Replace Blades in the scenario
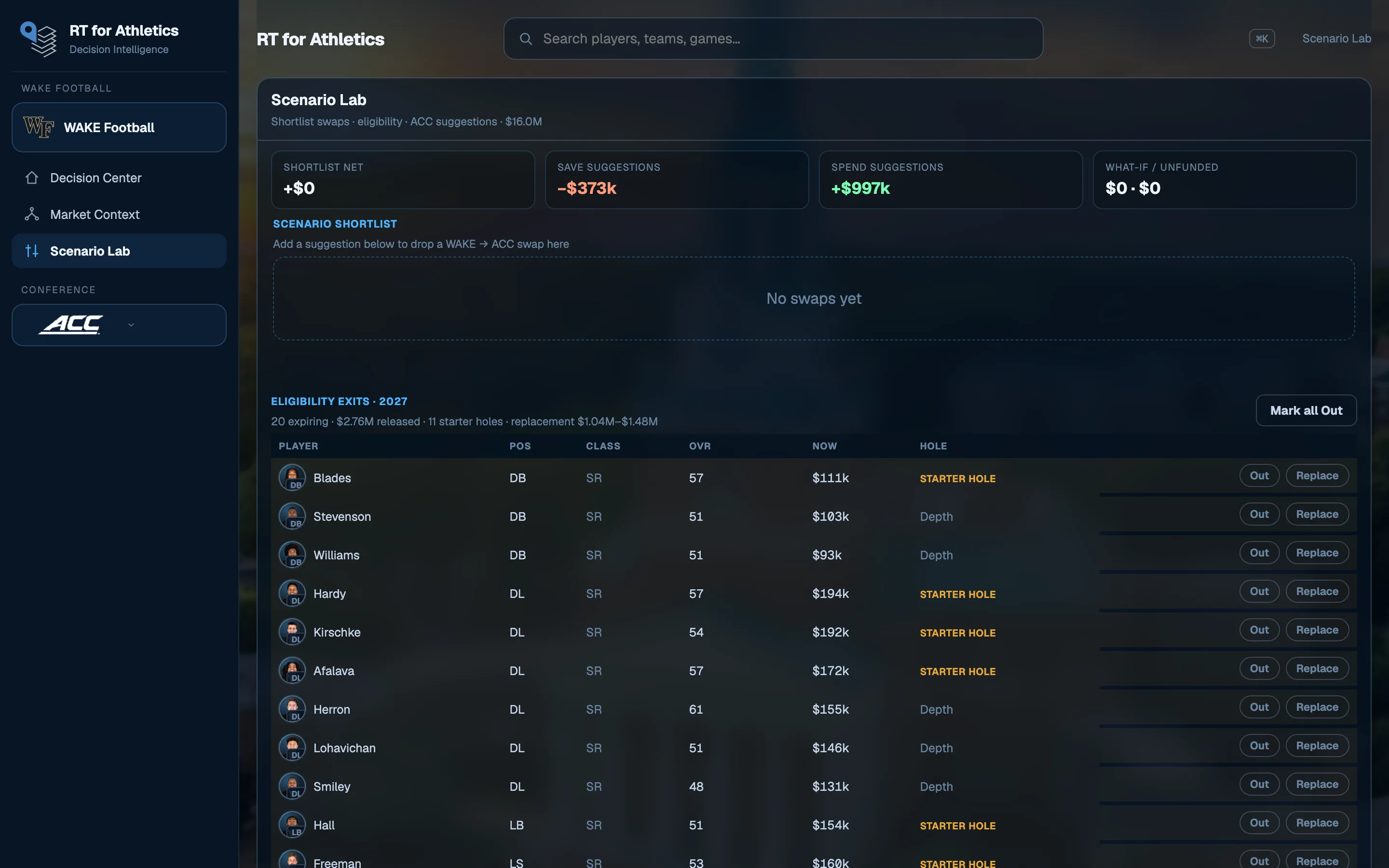 pos(1317,475)
